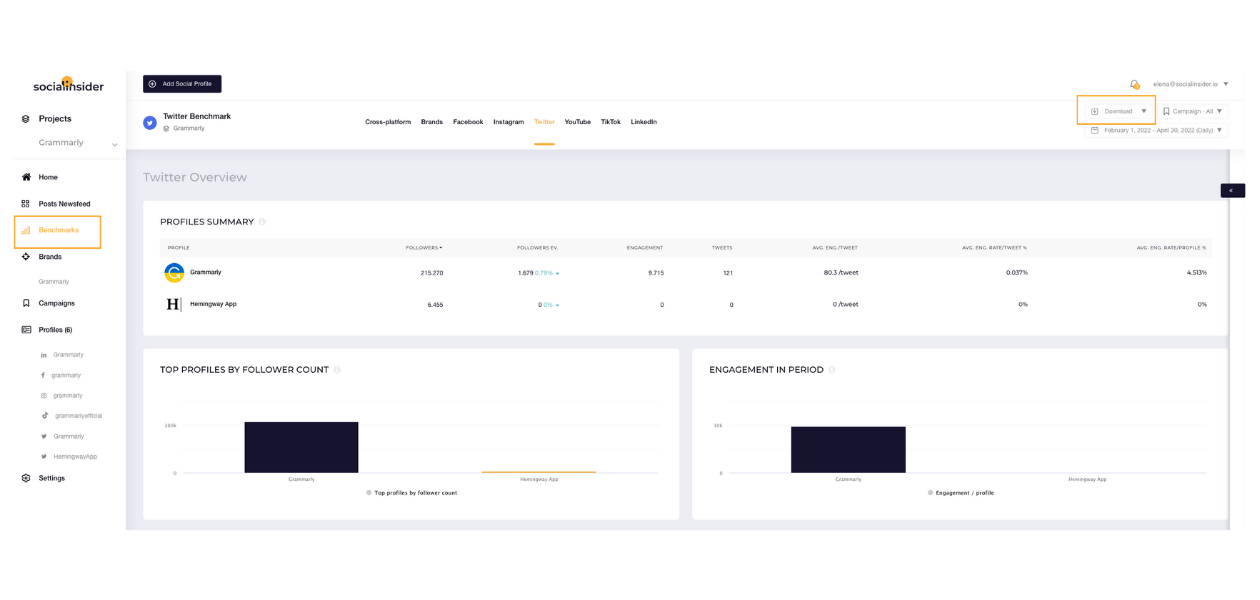This screenshot has height=600, width=1260.
Task: Sort table by the Followers column header
Action: point(424,247)
